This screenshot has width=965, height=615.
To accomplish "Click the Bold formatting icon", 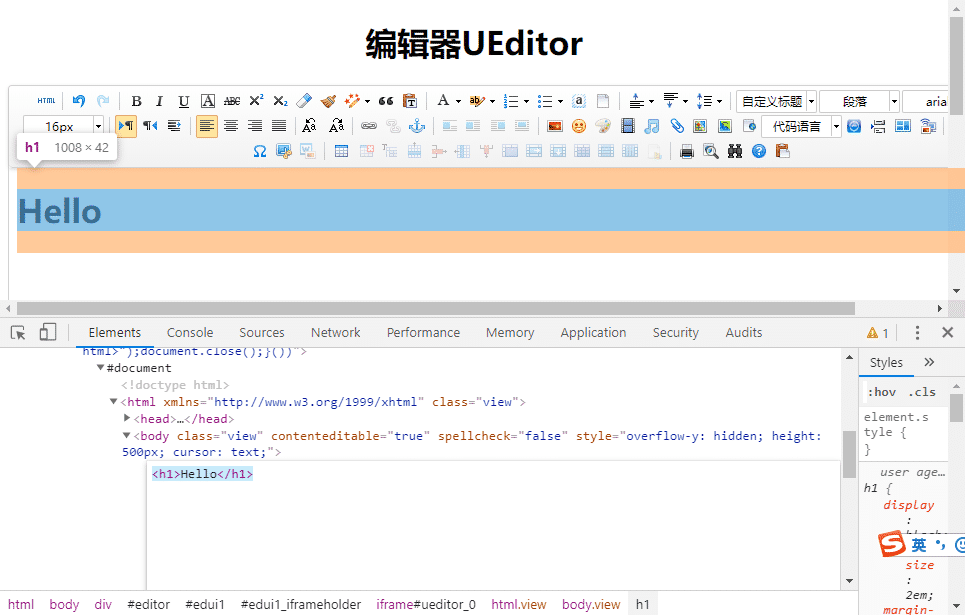I will click(137, 101).
